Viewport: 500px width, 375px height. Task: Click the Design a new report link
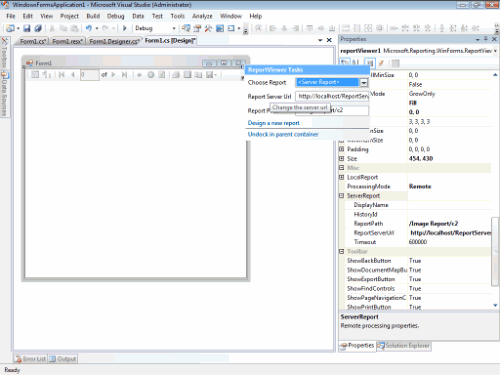274,123
